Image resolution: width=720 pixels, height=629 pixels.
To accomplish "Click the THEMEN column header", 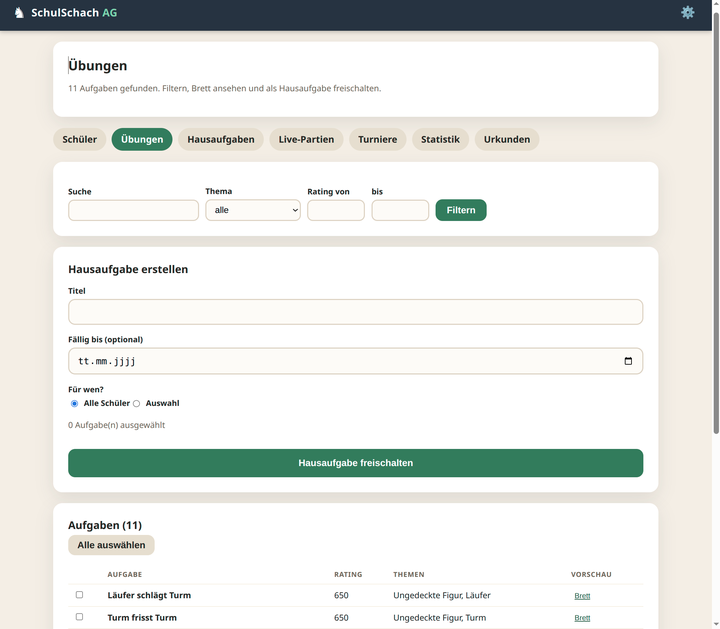I will (x=409, y=574).
